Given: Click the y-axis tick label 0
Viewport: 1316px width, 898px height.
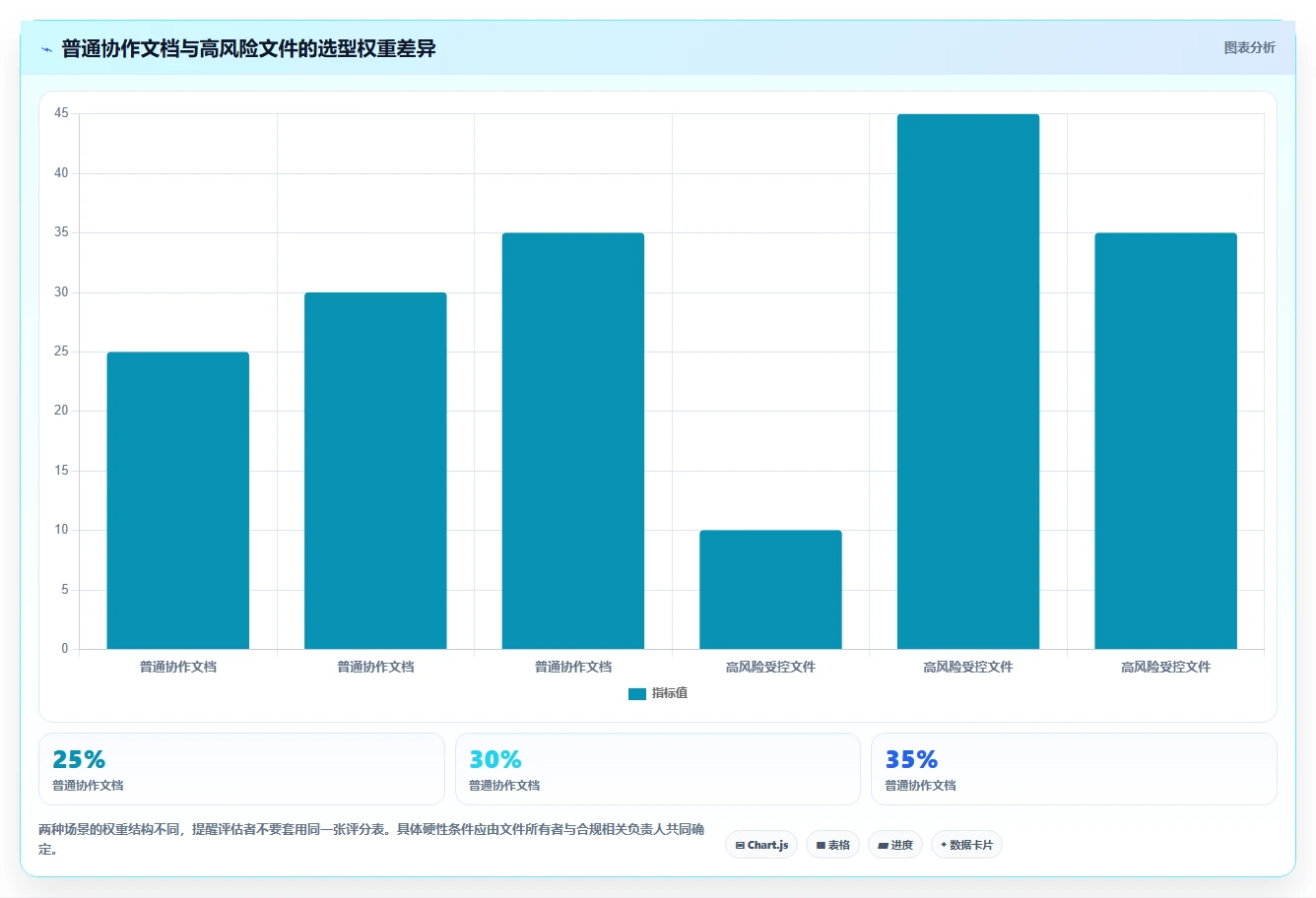Looking at the screenshot, I should (65, 649).
